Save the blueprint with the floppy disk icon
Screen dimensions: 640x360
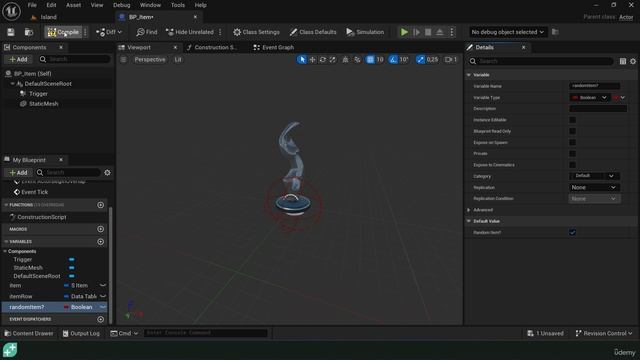pos(11,32)
